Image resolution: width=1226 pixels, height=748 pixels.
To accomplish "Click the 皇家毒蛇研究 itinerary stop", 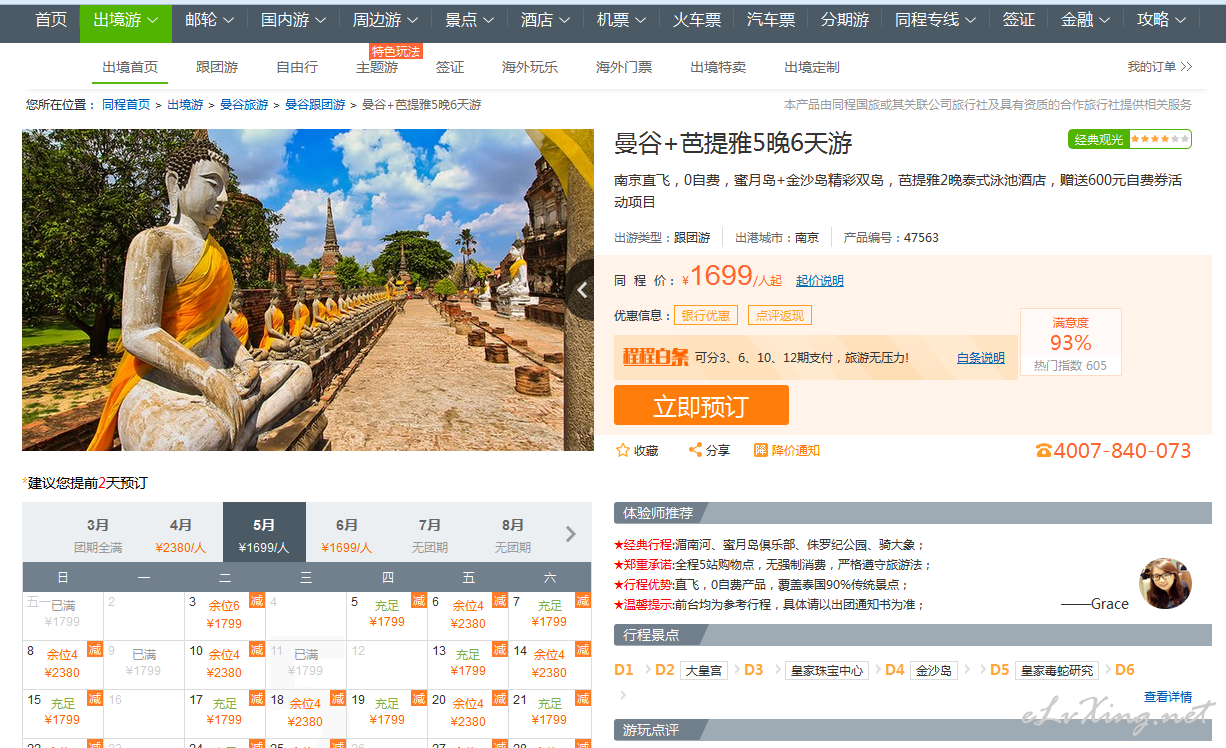I will 1056,670.
